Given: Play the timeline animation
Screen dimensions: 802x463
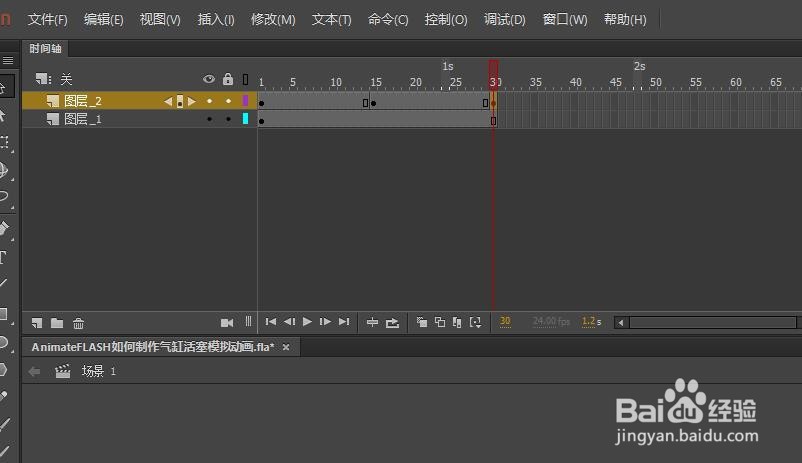Looking at the screenshot, I should (307, 322).
